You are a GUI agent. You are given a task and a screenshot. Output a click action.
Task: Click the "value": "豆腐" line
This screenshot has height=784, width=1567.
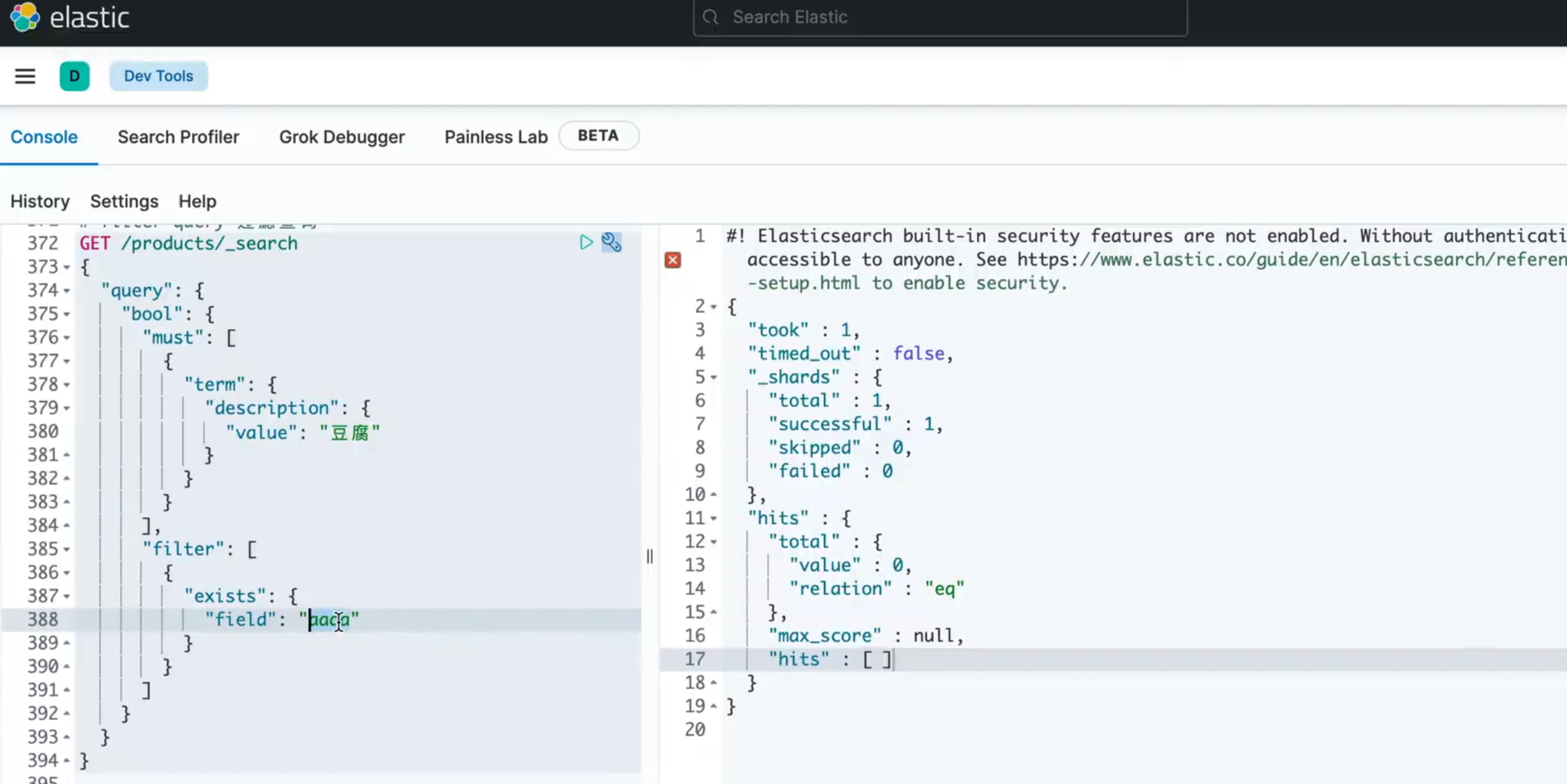[x=303, y=432]
